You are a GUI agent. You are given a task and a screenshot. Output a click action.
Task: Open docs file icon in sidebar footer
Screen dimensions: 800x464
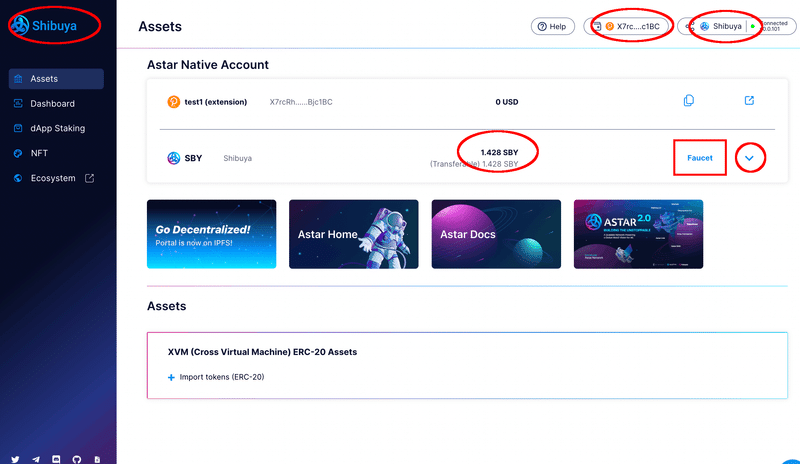[x=97, y=459]
